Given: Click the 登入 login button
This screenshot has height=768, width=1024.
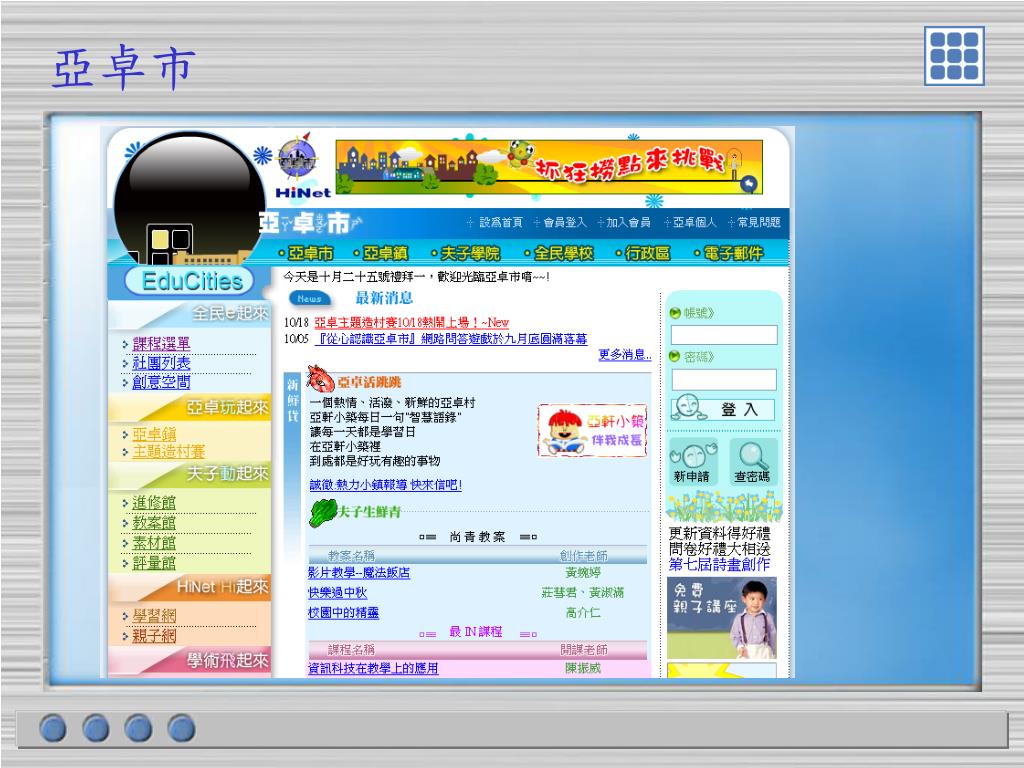Looking at the screenshot, I should 723,409.
